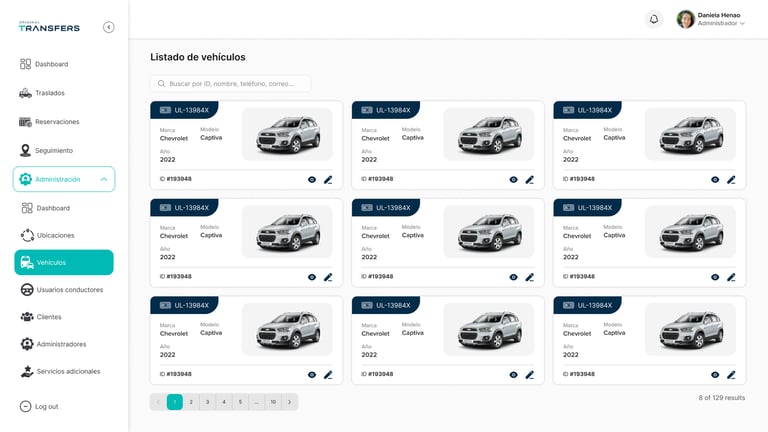768x432 pixels.
Task: Click the pagination ellipsis button
Action: 257,402
